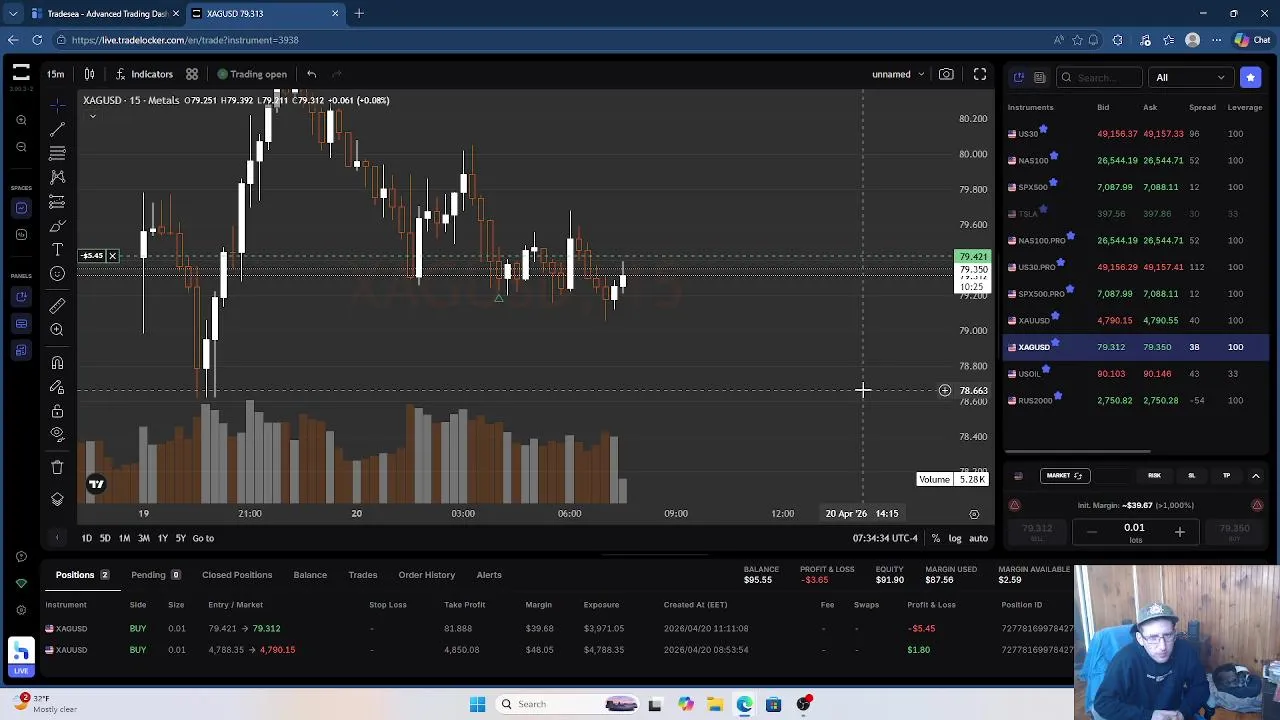Open the object tree layers icon

click(x=57, y=499)
